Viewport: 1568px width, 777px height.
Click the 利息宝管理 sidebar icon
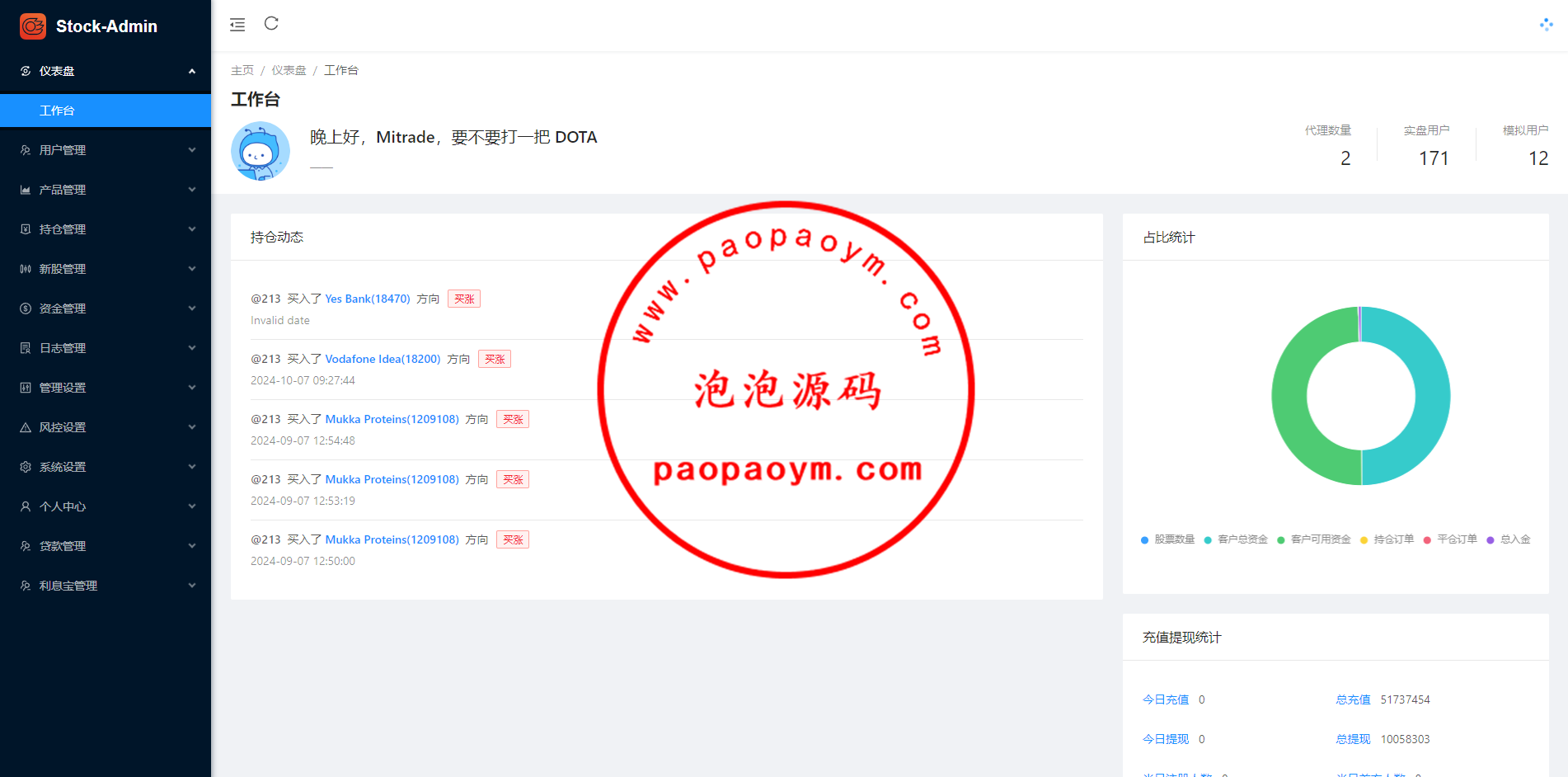26,586
